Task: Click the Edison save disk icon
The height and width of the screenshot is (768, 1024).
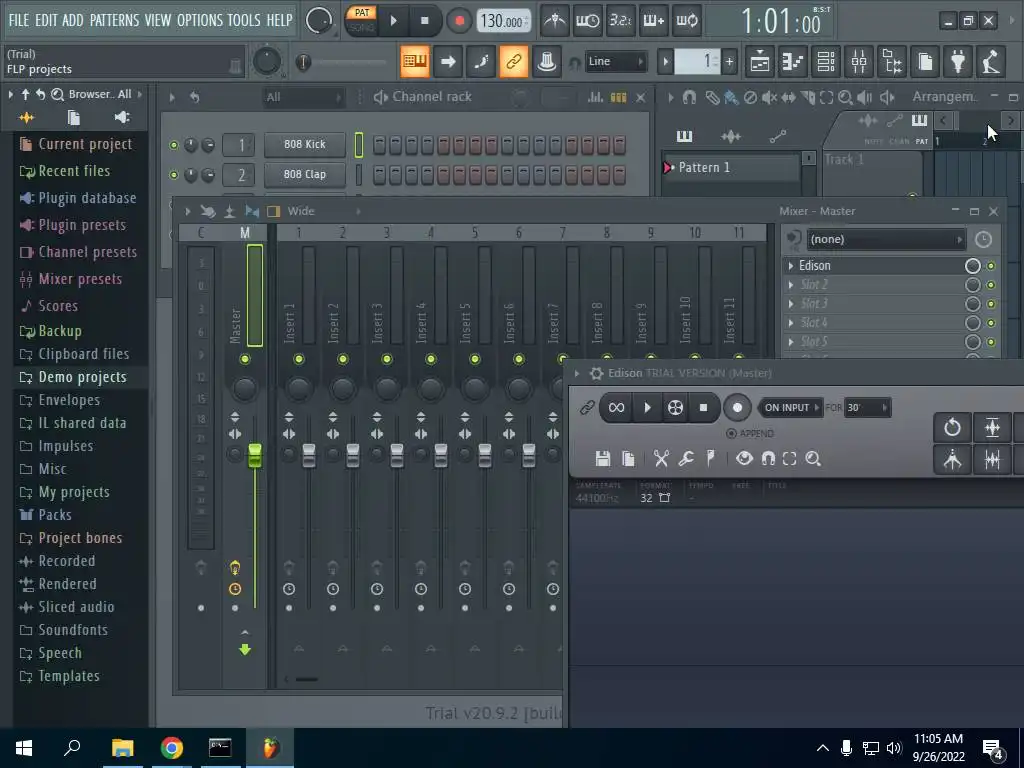Action: [x=603, y=458]
